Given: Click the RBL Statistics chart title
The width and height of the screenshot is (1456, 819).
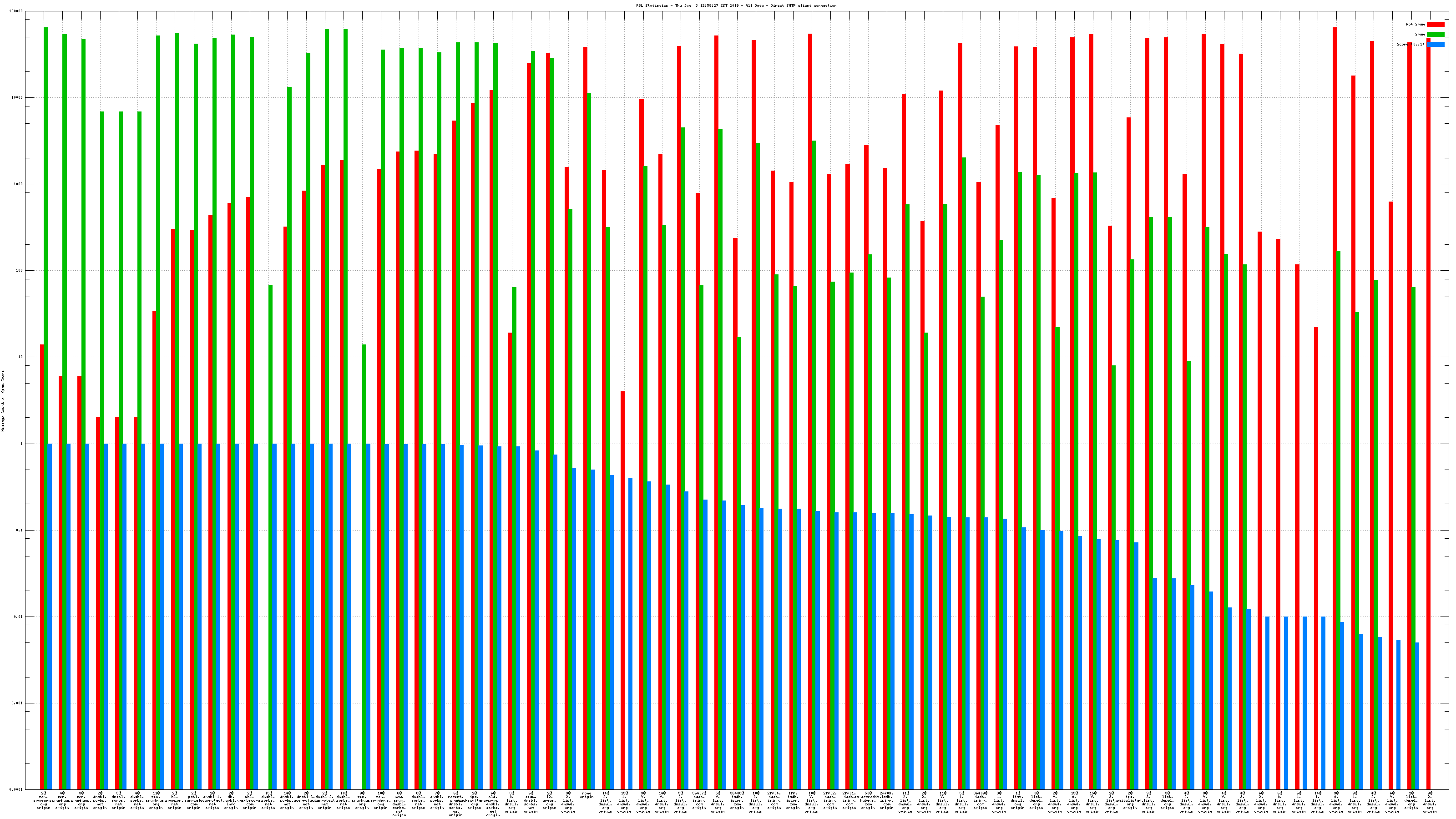Looking at the screenshot, I should pos(736,5).
